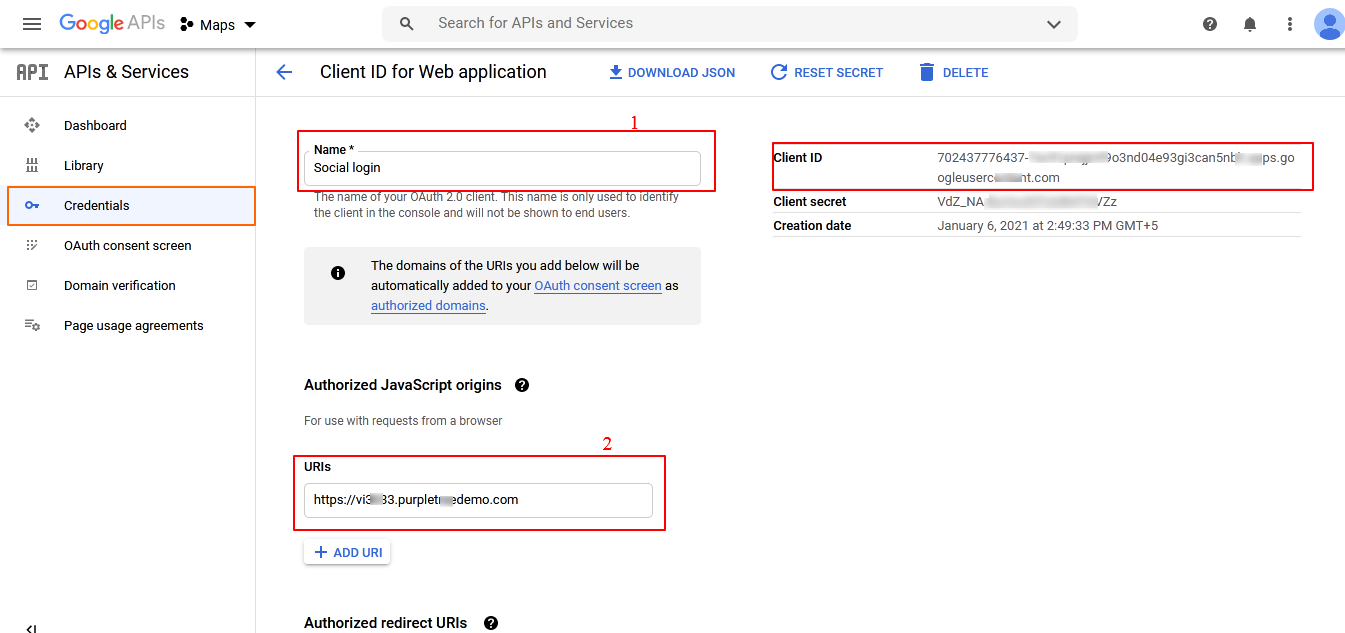Open help for Authorized redirect URIs
This screenshot has width=1345, height=633.
(x=491, y=623)
